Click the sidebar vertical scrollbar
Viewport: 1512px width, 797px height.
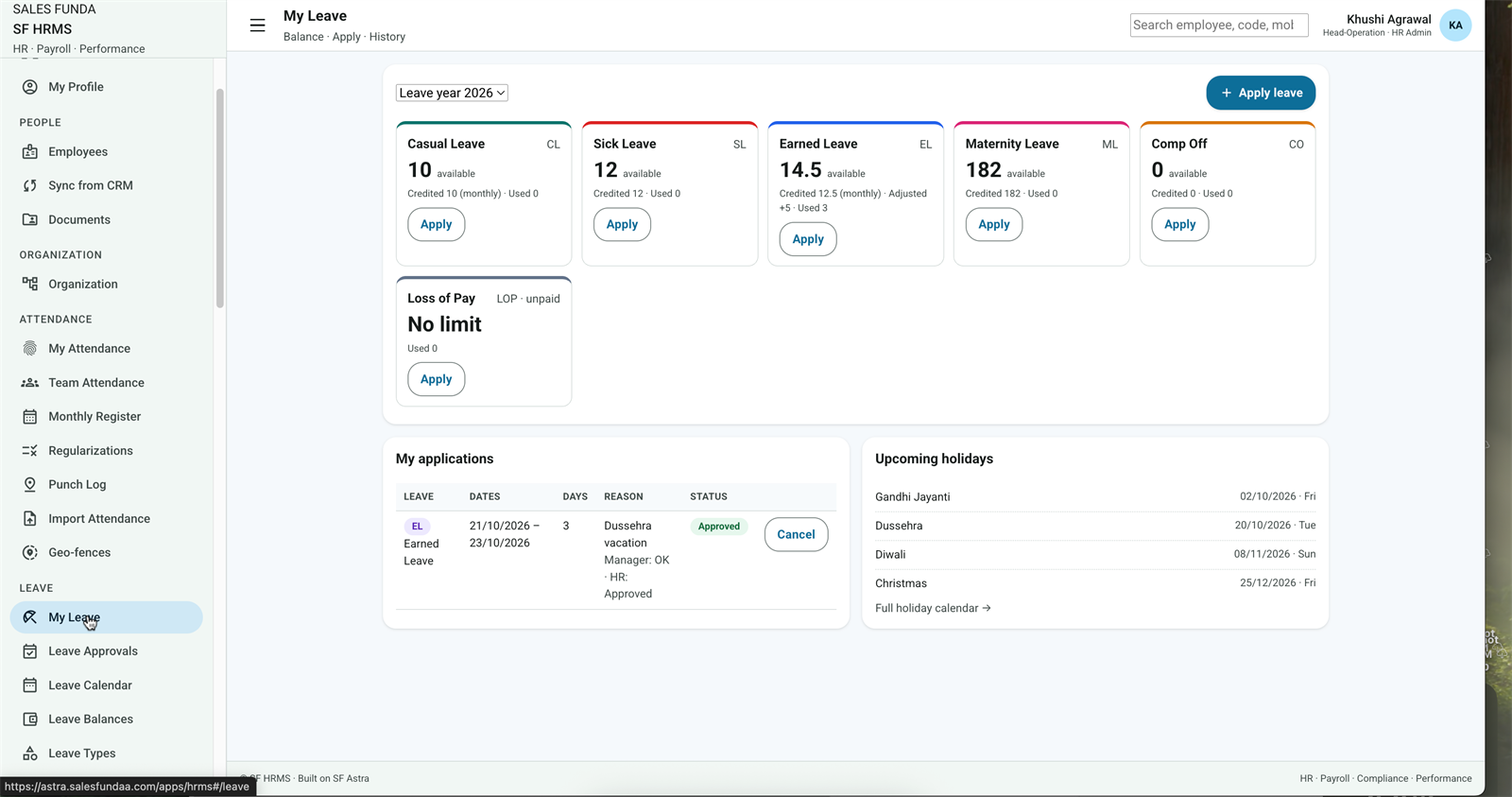[220, 199]
